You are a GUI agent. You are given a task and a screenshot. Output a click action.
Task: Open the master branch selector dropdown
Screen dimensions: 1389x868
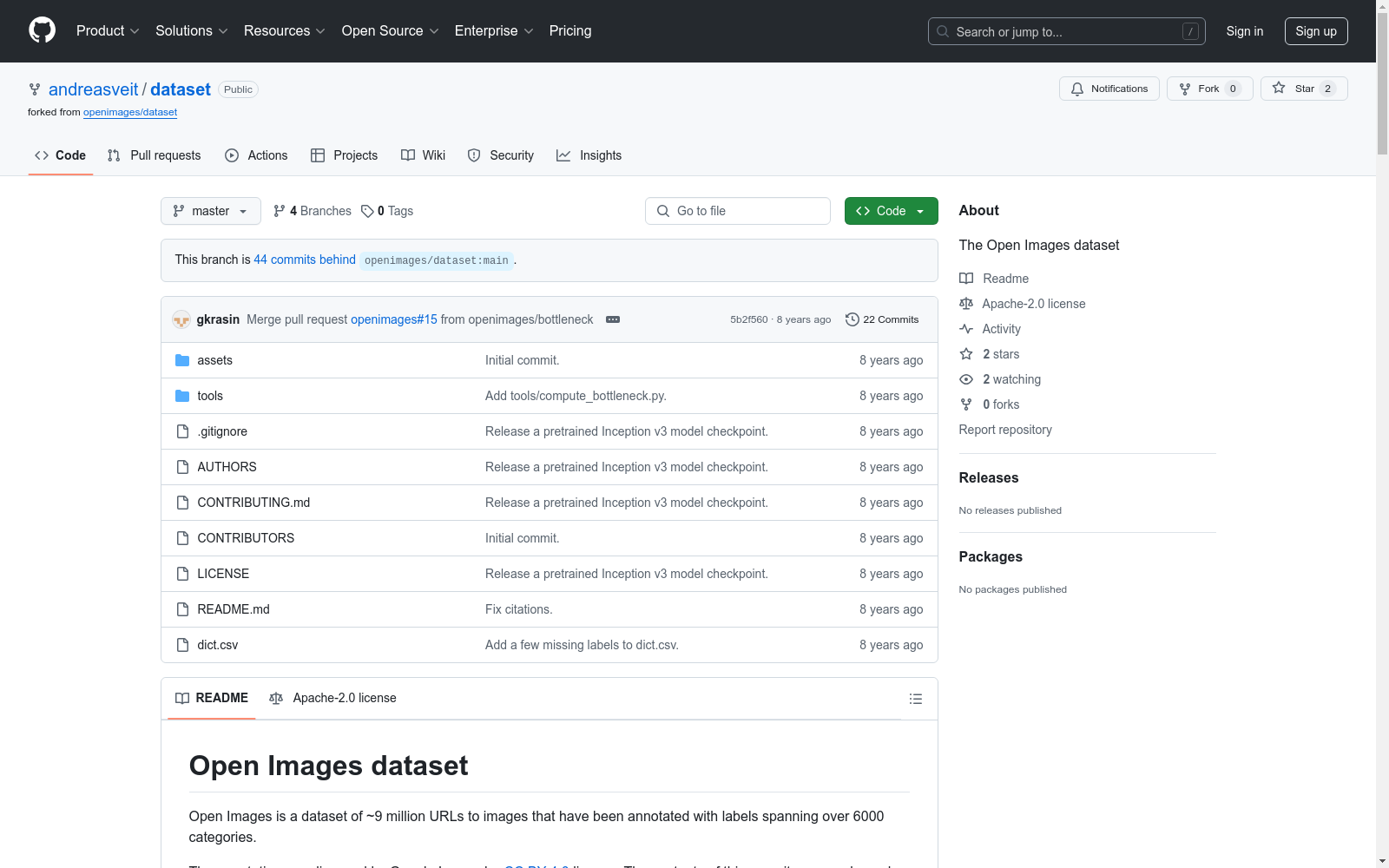click(210, 211)
